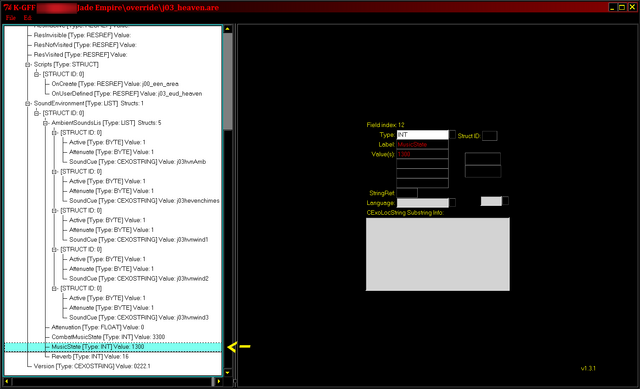The width and height of the screenshot is (640, 389).
Task: Collapse the struct containing j03hevenchimes
Action: point(54,171)
